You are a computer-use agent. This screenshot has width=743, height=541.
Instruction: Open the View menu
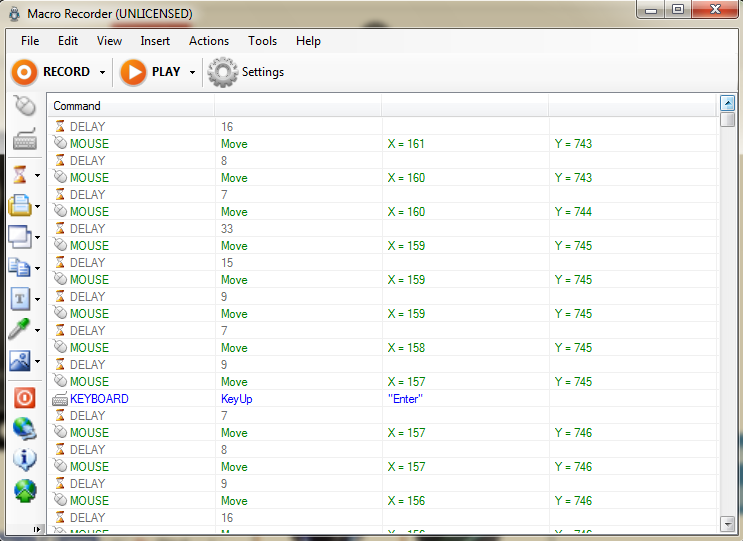[109, 41]
